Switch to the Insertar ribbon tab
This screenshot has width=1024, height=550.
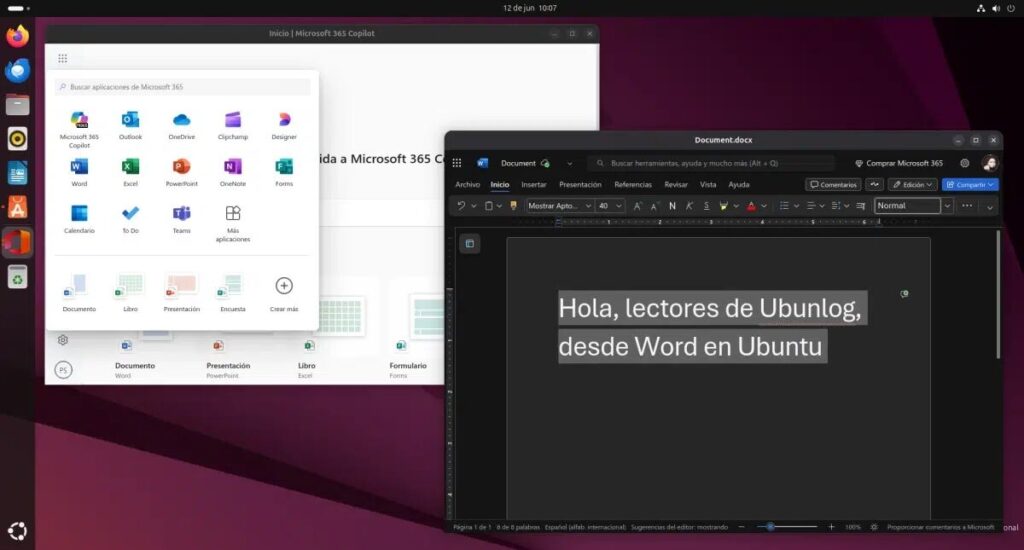[x=534, y=185]
